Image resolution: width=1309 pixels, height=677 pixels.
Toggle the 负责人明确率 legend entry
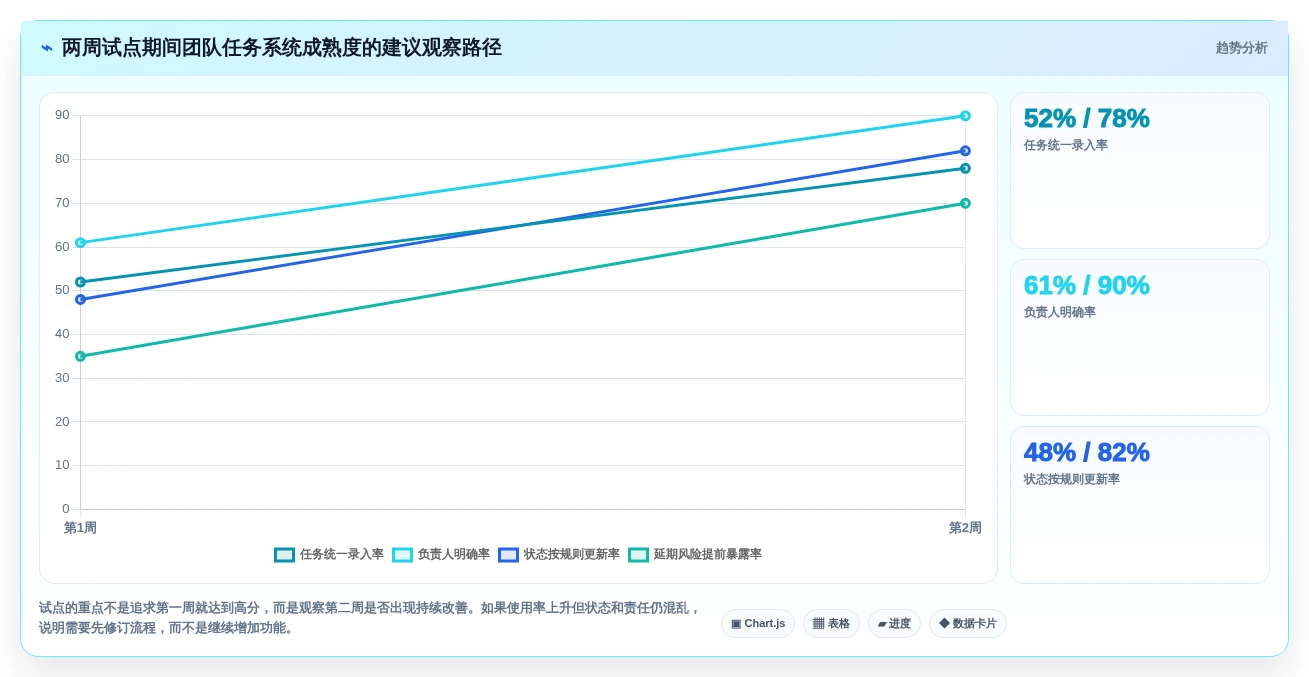click(441, 554)
